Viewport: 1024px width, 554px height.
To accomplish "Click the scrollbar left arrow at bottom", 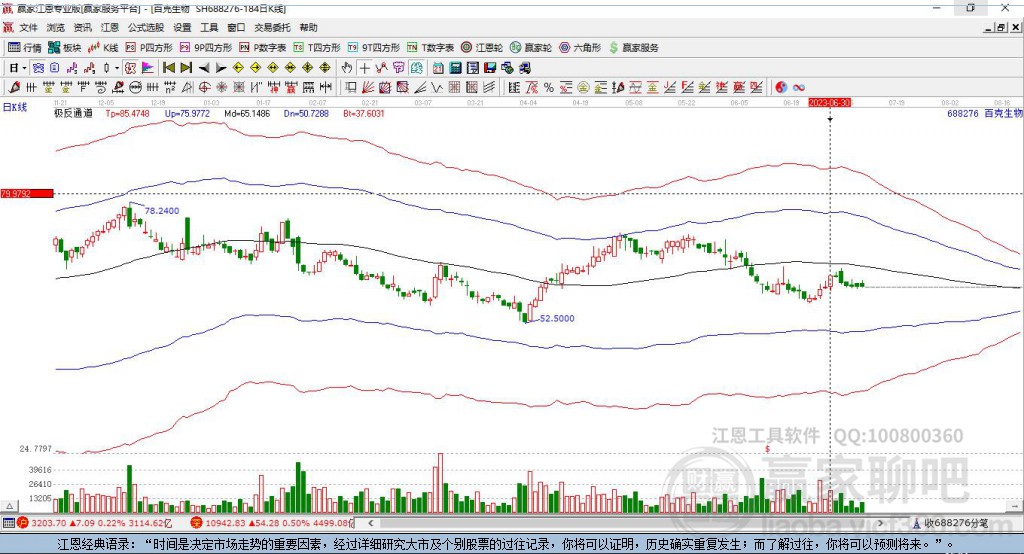I will click(370, 523).
